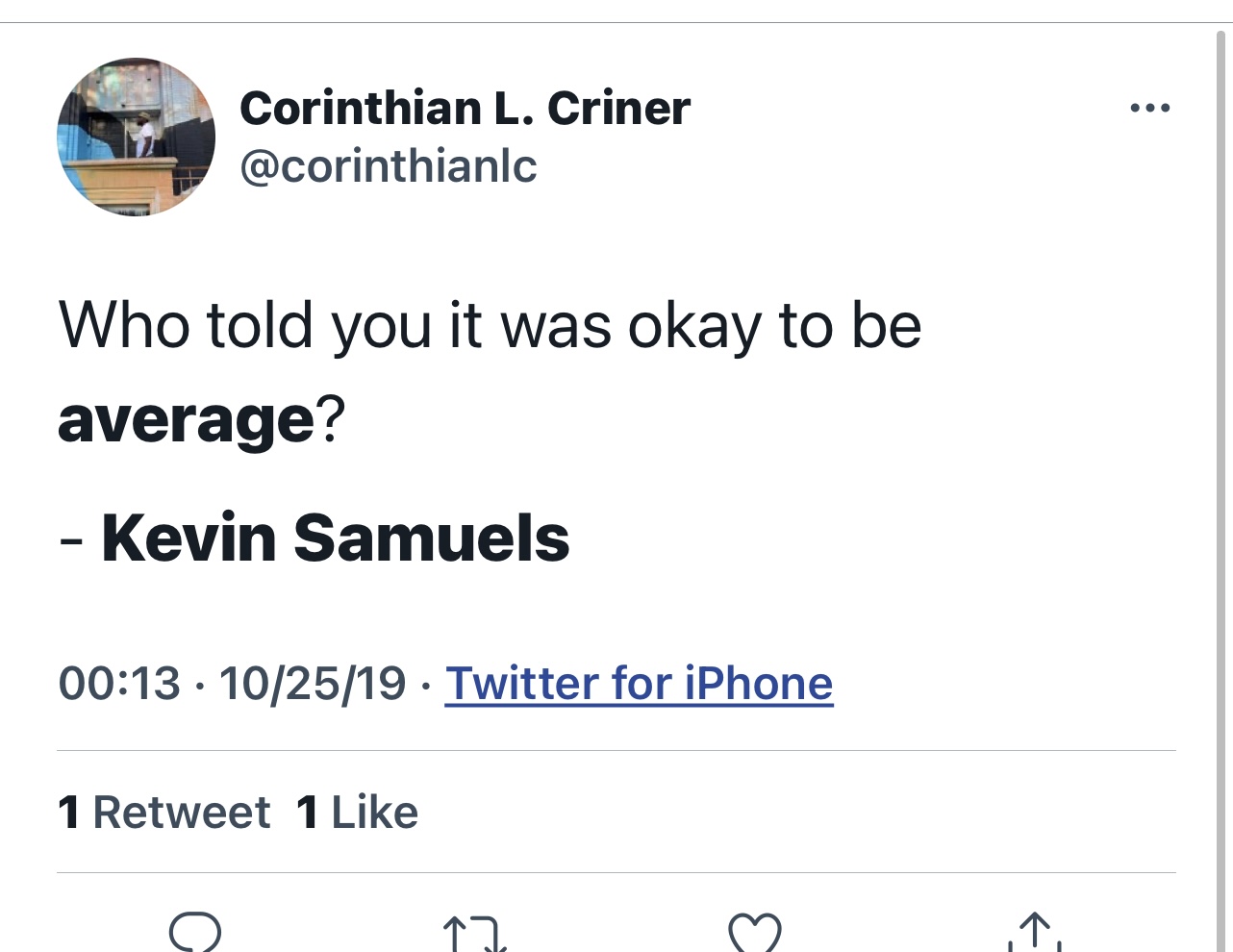
Task: View the 1 Like list
Action: click(x=357, y=813)
